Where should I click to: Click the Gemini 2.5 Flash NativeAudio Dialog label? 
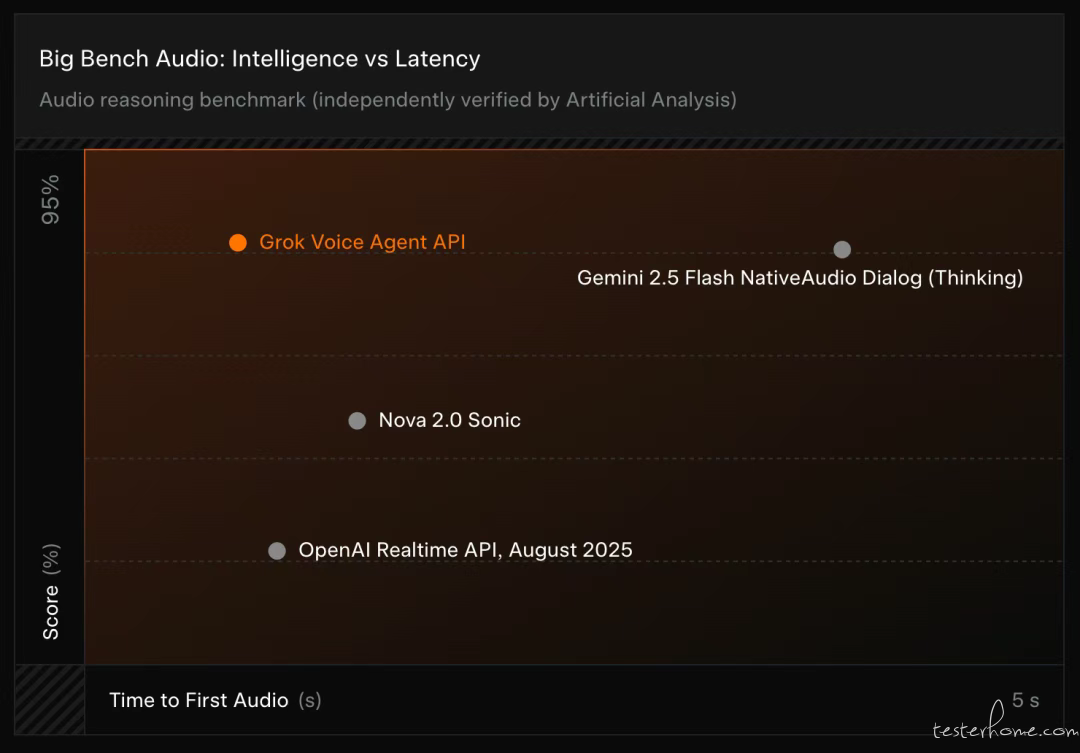(x=800, y=278)
